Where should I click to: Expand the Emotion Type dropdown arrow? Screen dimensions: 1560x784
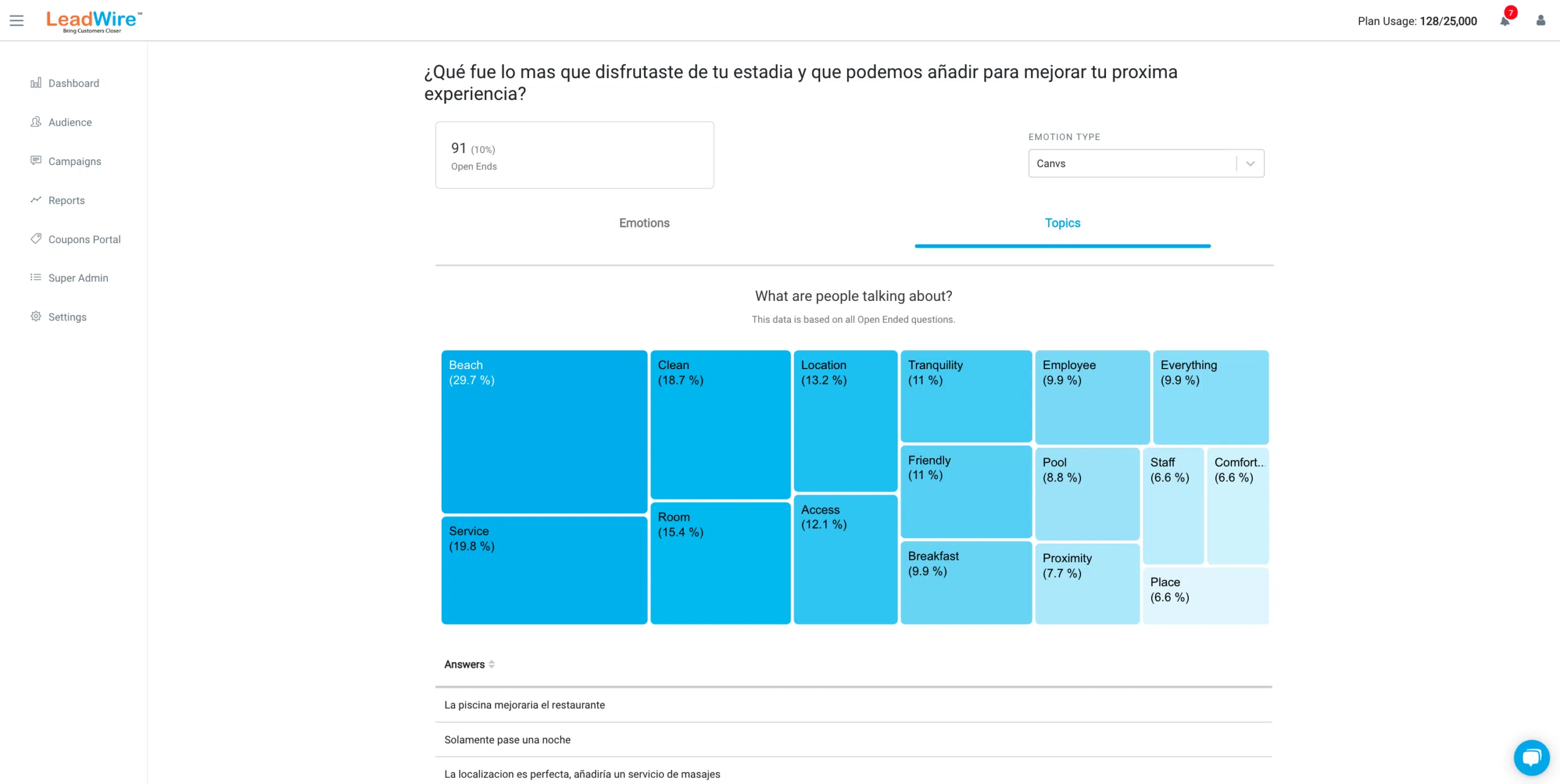point(1250,163)
